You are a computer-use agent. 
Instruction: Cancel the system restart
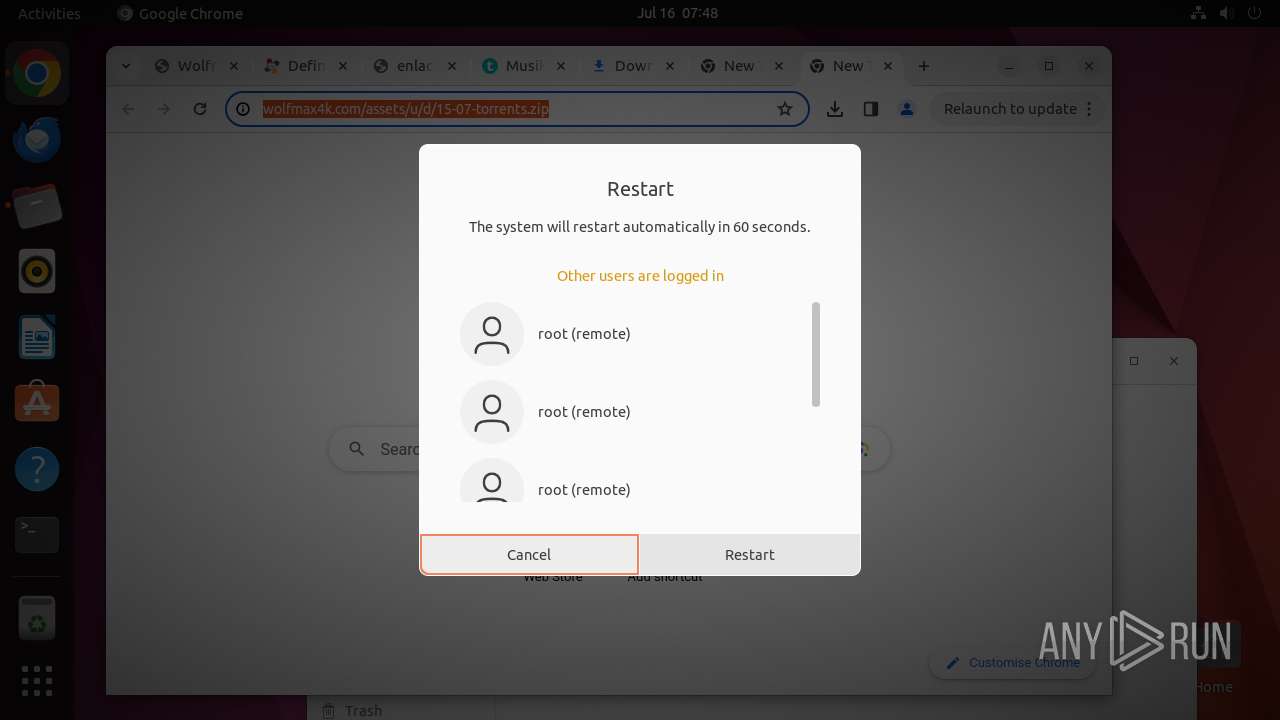click(x=529, y=555)
